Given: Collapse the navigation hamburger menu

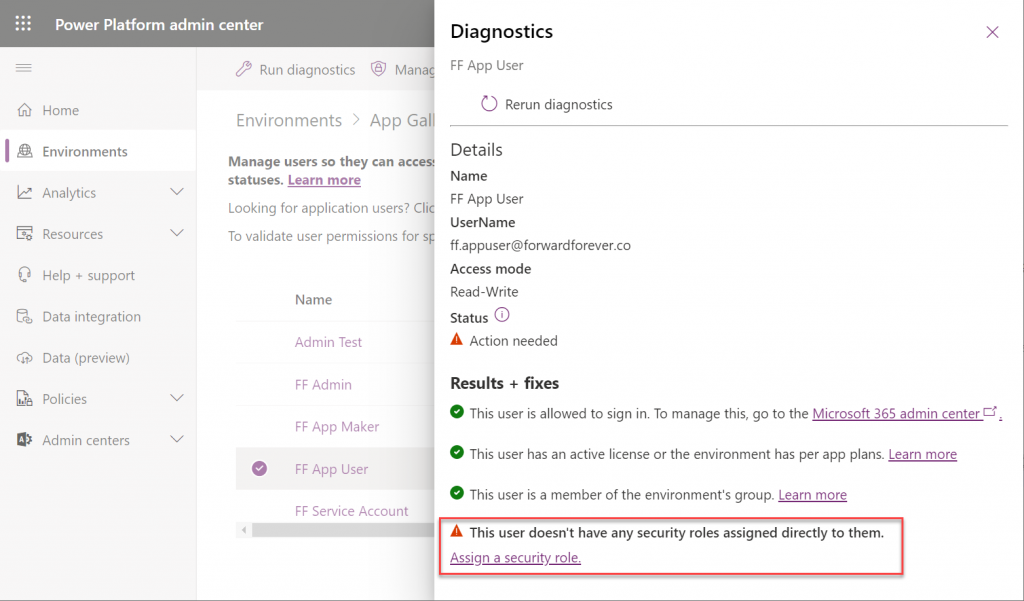Looking at the screenshot, I should coord(24,68).
